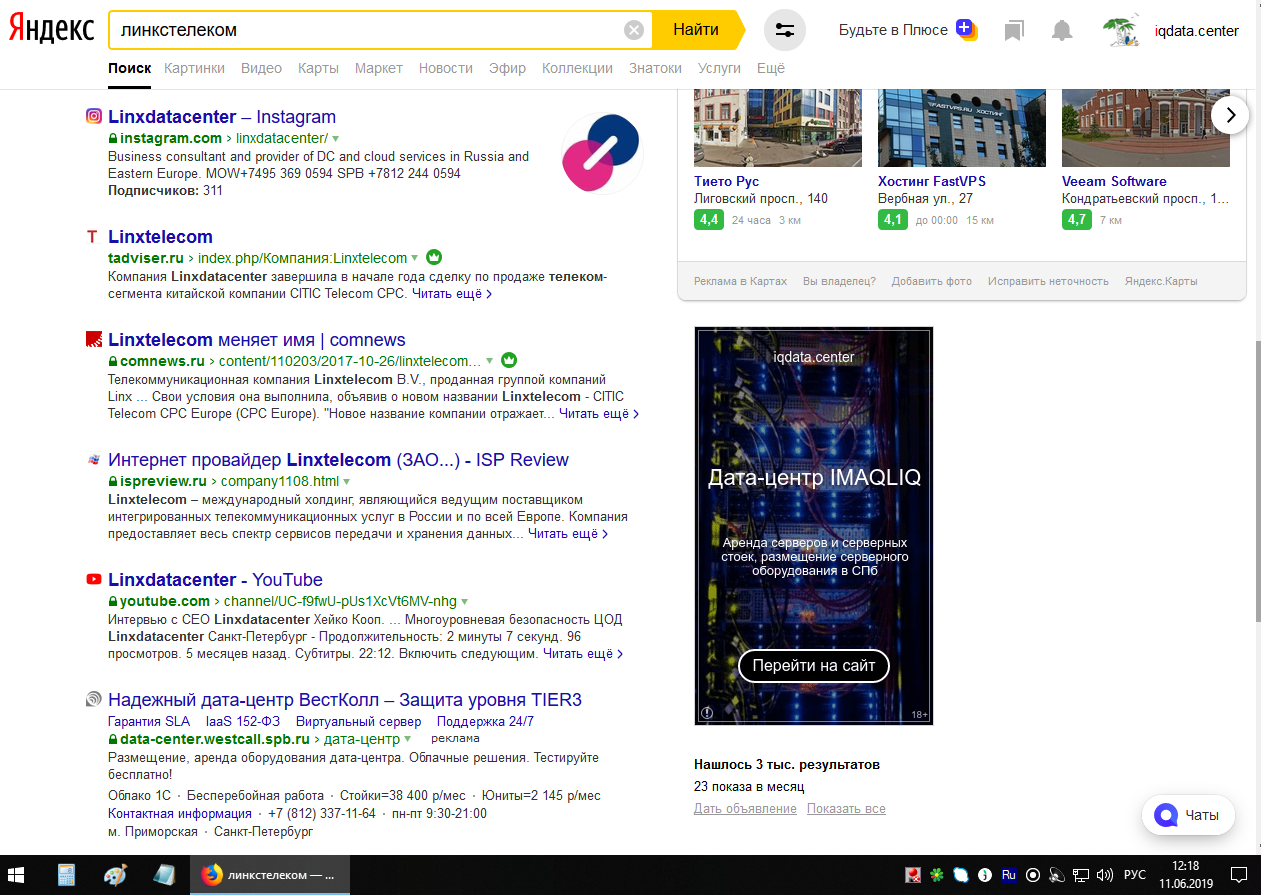
Task: Open the ВестКолл data-center ad title
Action: pos(345,700)
